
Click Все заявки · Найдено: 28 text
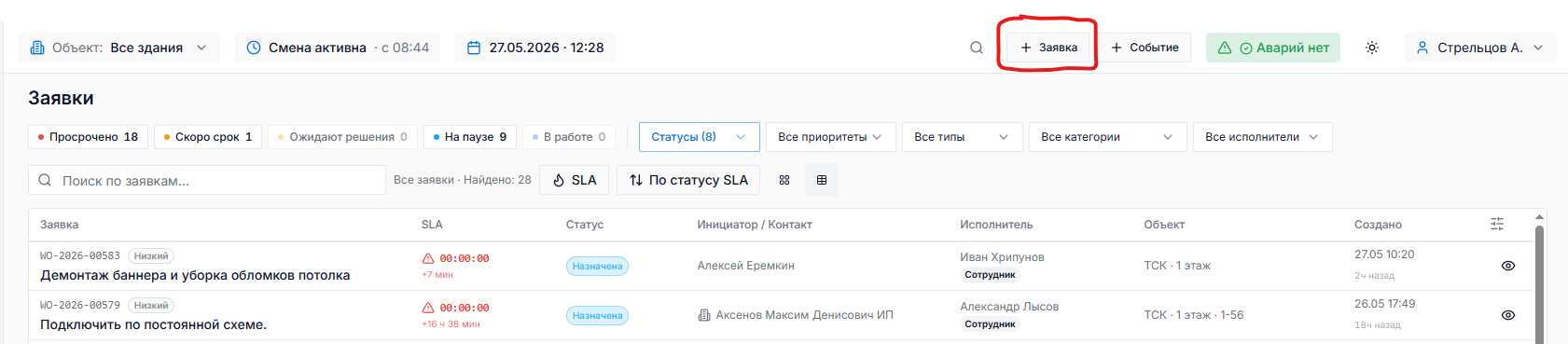coord(463,180)
